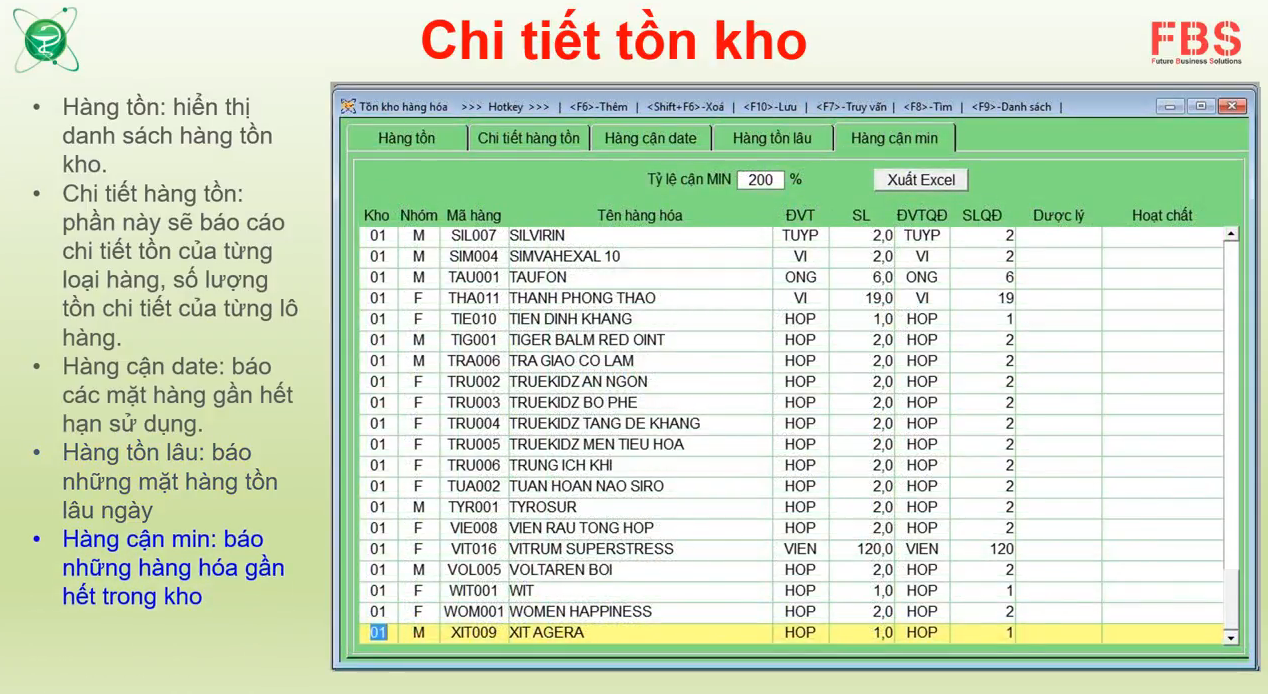Screen dimensions: 1268x694
Task: Select the Hàng tồn lâu tab
Action: [x=772, y=138]
